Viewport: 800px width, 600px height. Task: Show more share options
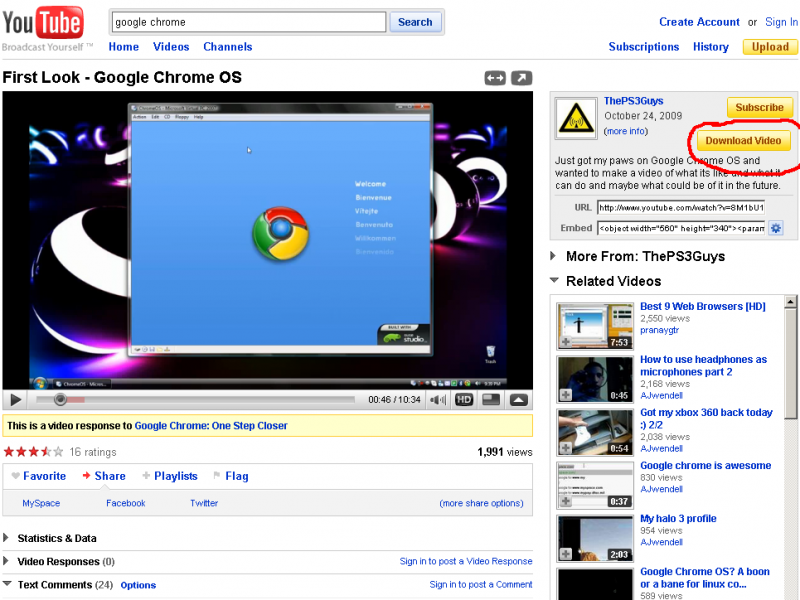(x=481, y=503)
